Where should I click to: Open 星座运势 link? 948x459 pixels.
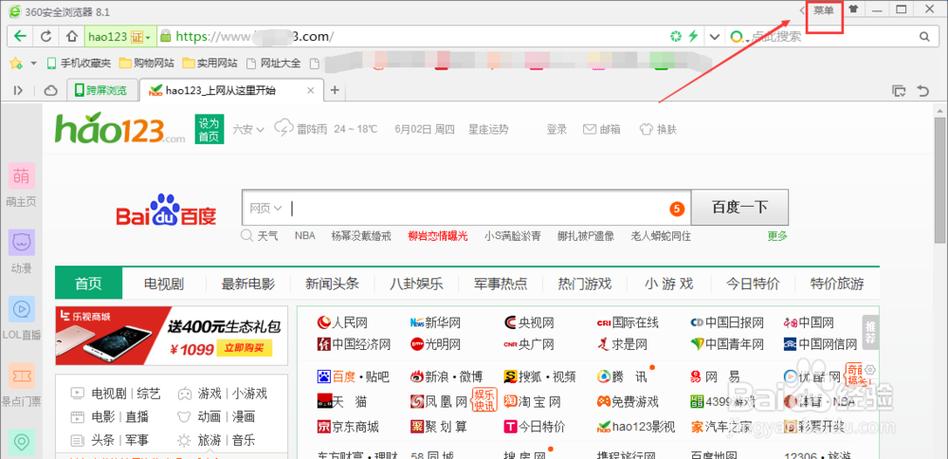[x=489, y=129]
